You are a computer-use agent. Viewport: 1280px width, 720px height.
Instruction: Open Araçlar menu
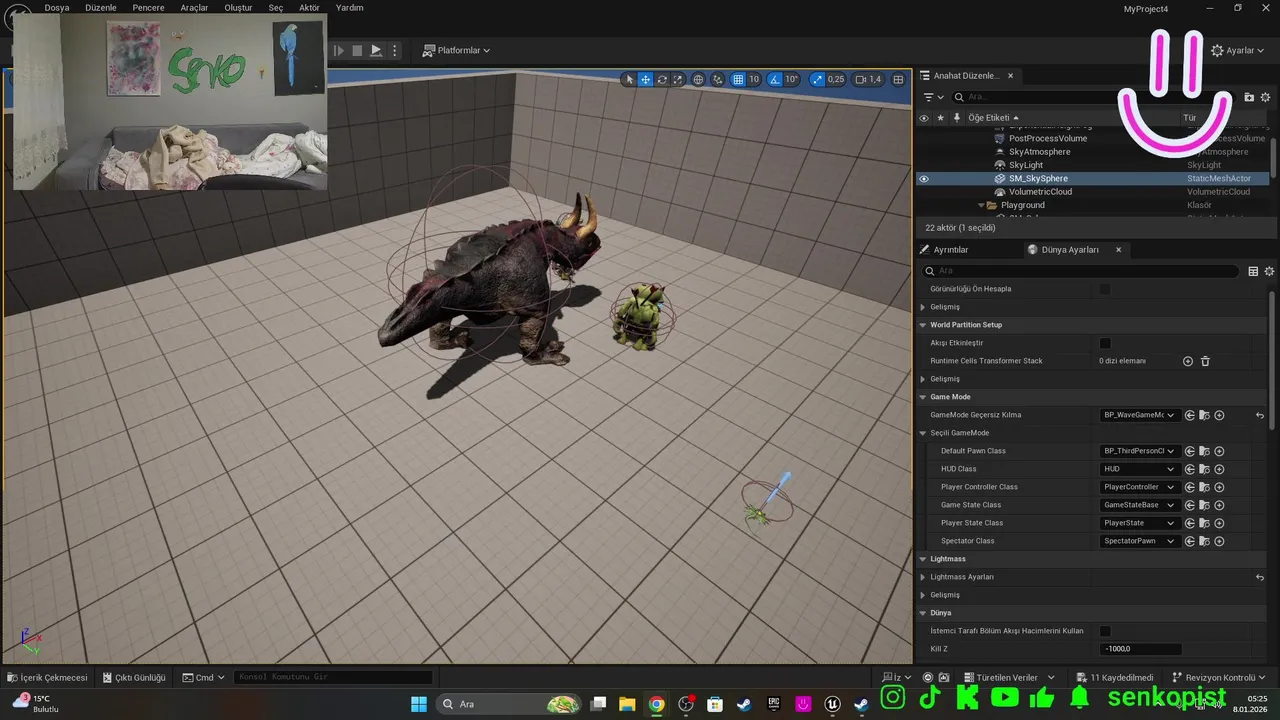click(194, 7)
